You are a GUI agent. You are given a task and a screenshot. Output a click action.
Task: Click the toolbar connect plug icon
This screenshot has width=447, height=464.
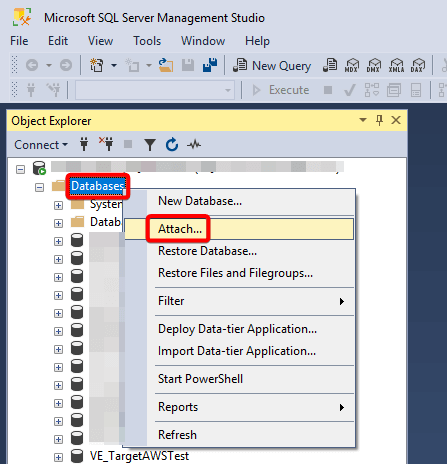(31, 90)
